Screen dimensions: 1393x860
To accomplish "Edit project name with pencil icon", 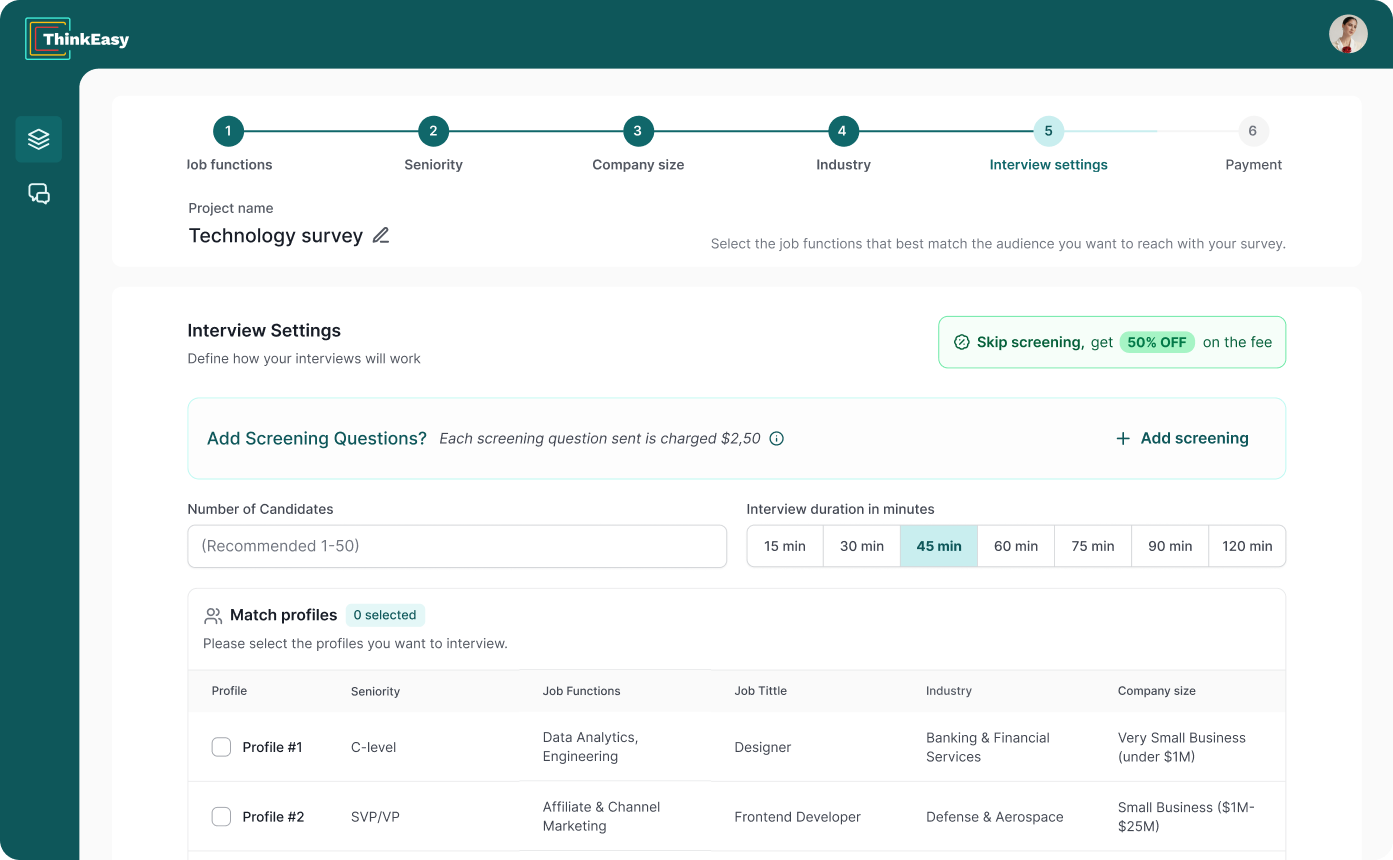I will pos(381,236).
